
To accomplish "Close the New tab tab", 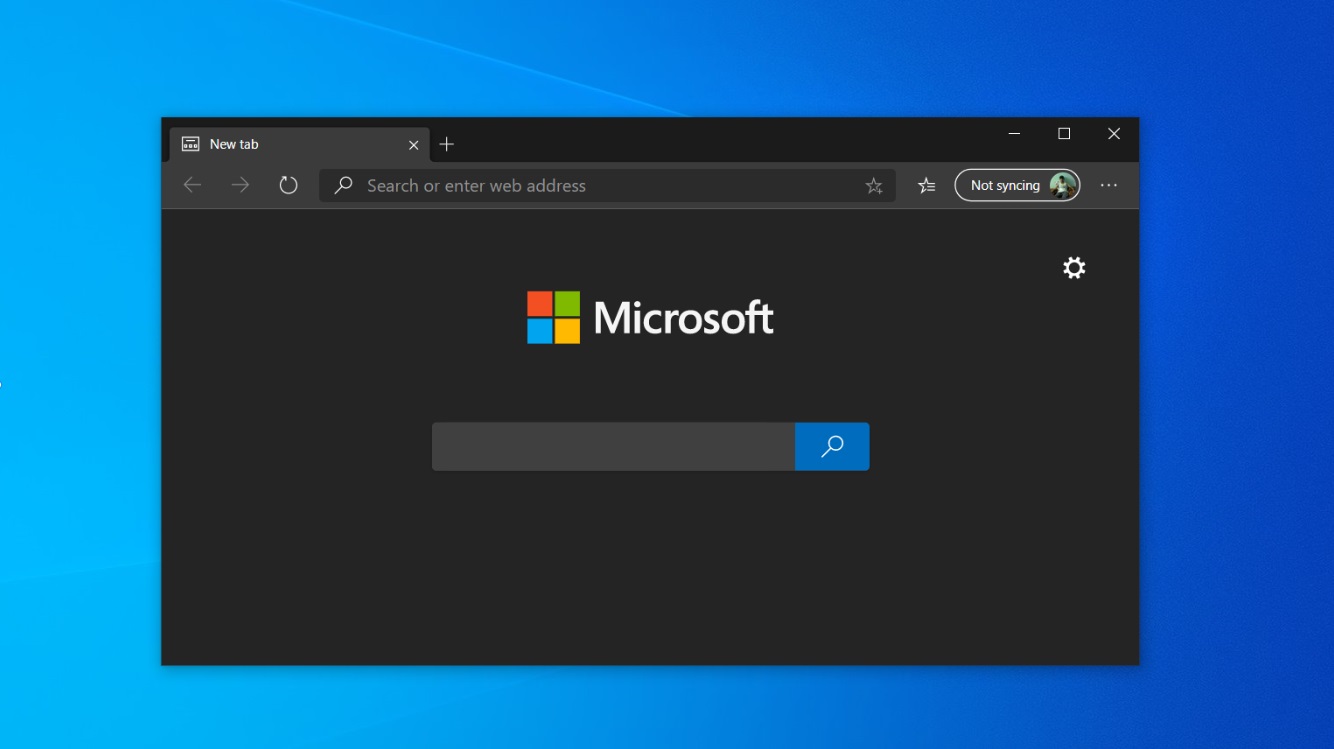I will (x=413, y=144).
